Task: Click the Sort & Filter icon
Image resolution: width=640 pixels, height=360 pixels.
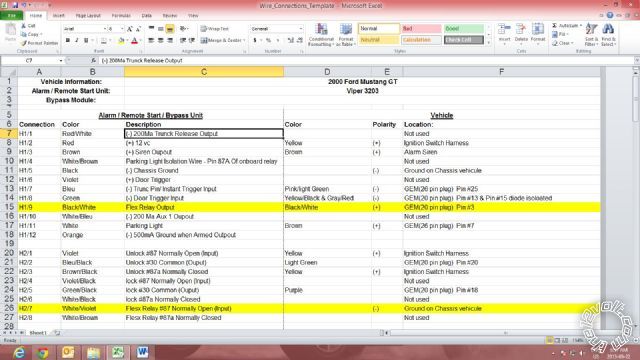Action: click(591, 35)
